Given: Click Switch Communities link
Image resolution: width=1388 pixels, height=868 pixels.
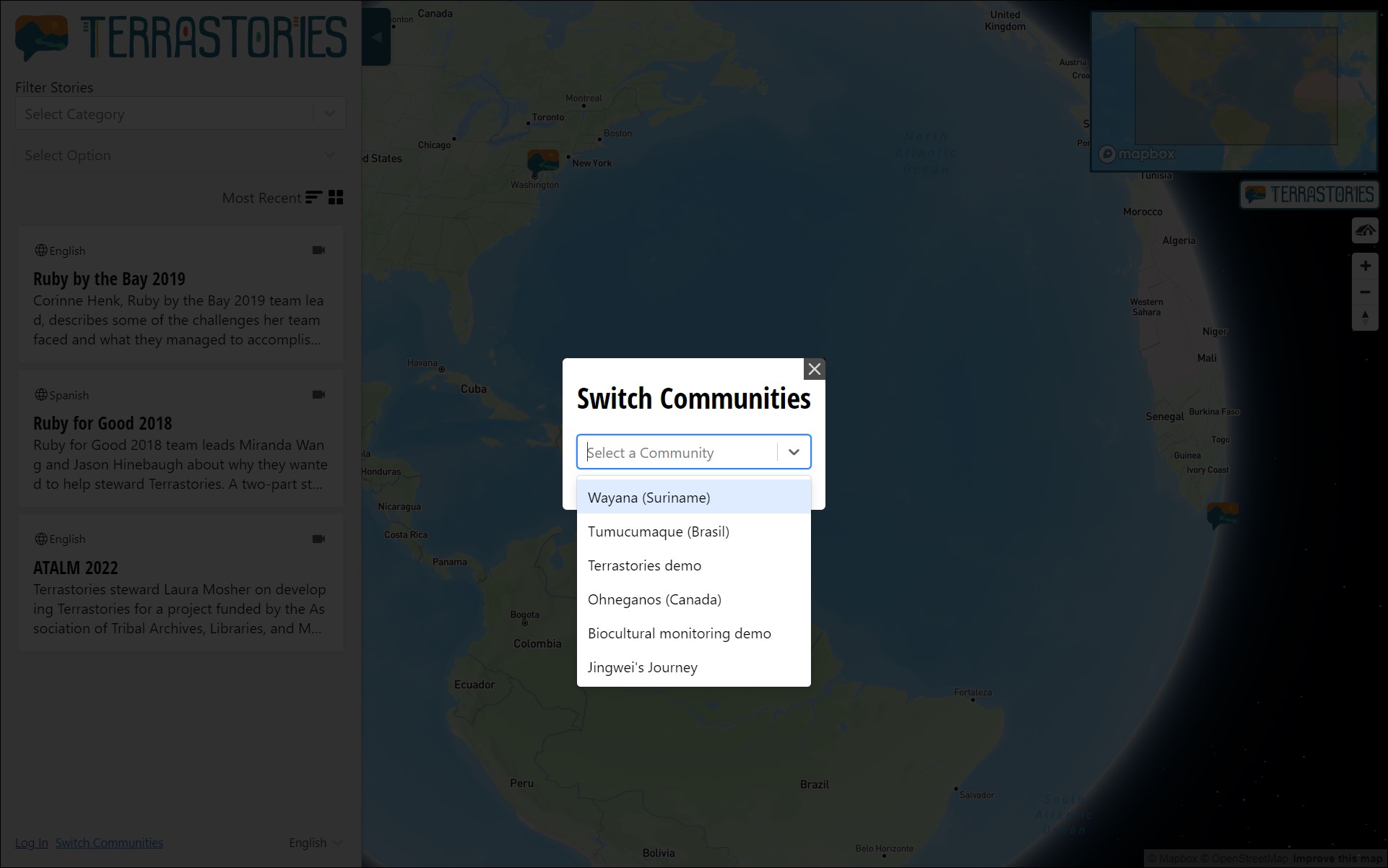Looking at the screenshot, I should coord(109,843).
